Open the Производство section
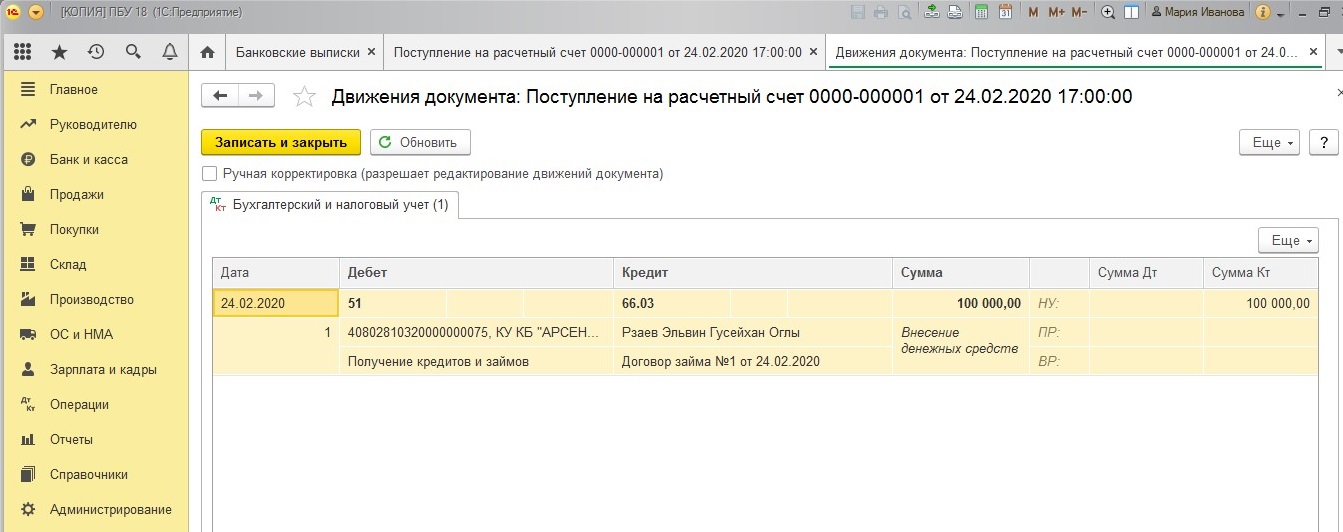 94,299
